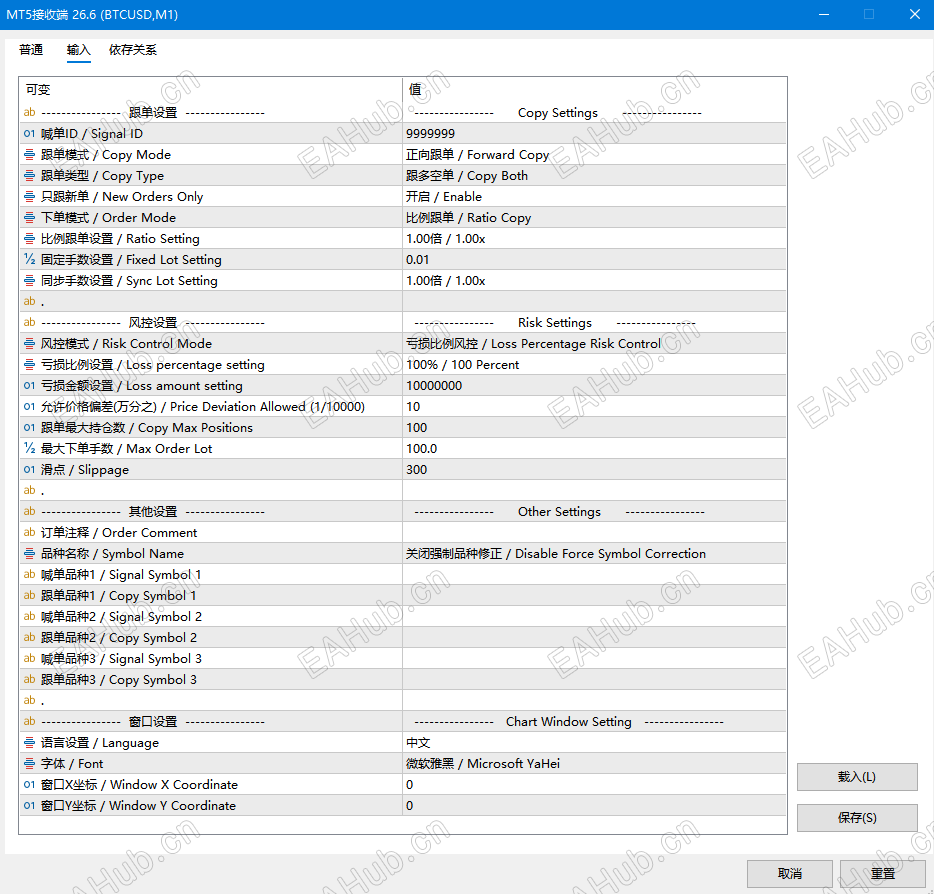Open Font value 微软雅黑 / Microsoft YaHei
The image size is (934, 894).
point(594,764)
